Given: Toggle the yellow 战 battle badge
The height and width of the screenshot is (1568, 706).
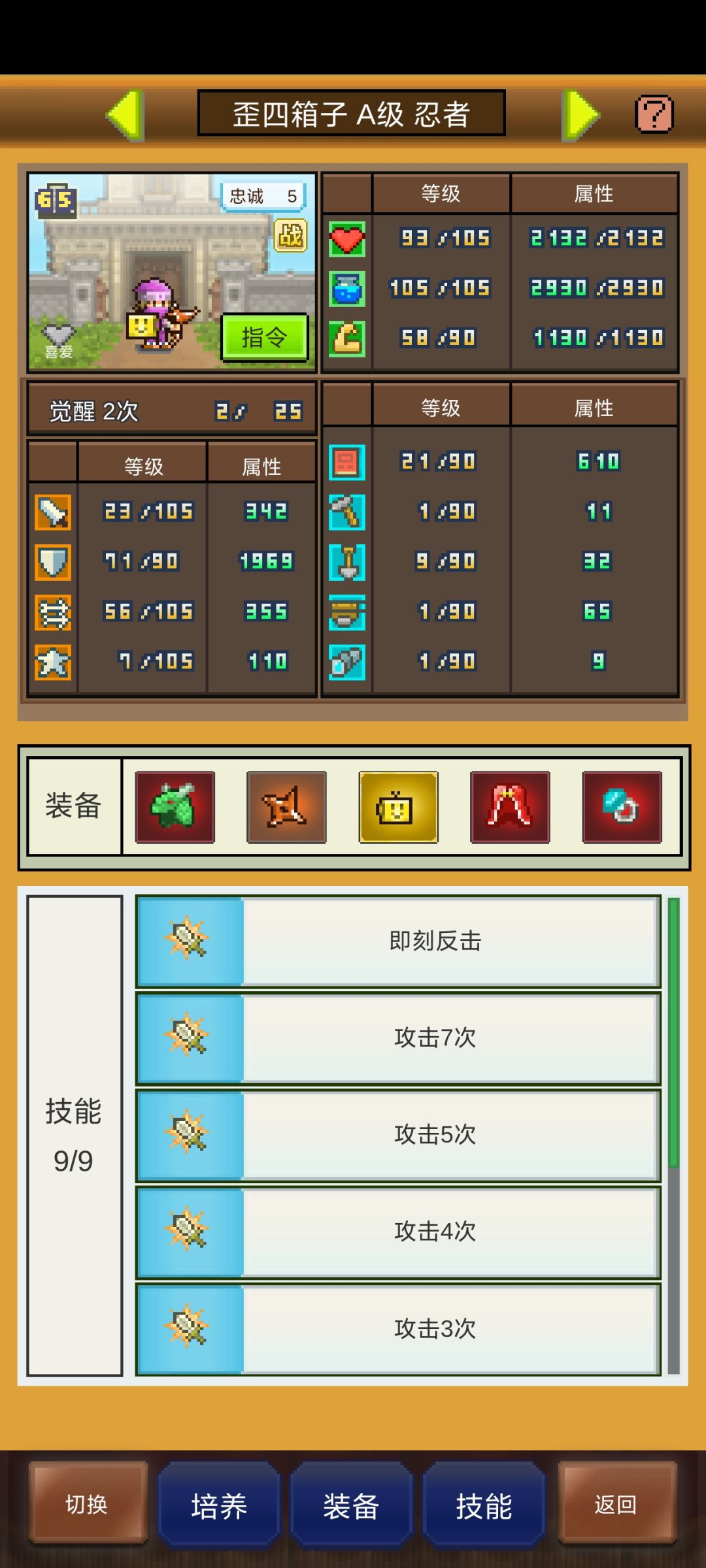Looking at the screenshot, I should point(290,236).
